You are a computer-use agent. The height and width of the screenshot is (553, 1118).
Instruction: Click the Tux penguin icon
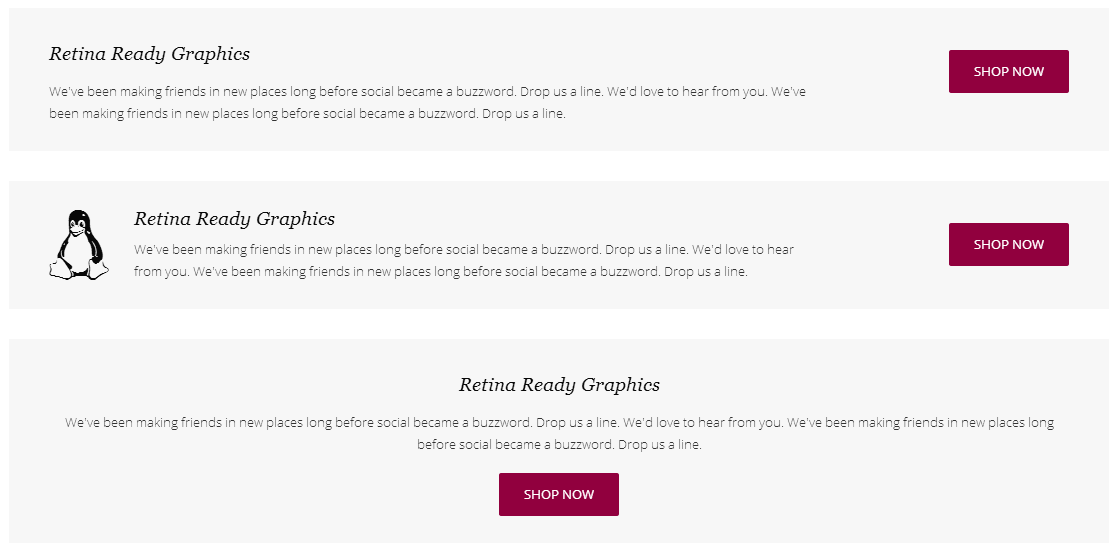[x=78, y=244]
